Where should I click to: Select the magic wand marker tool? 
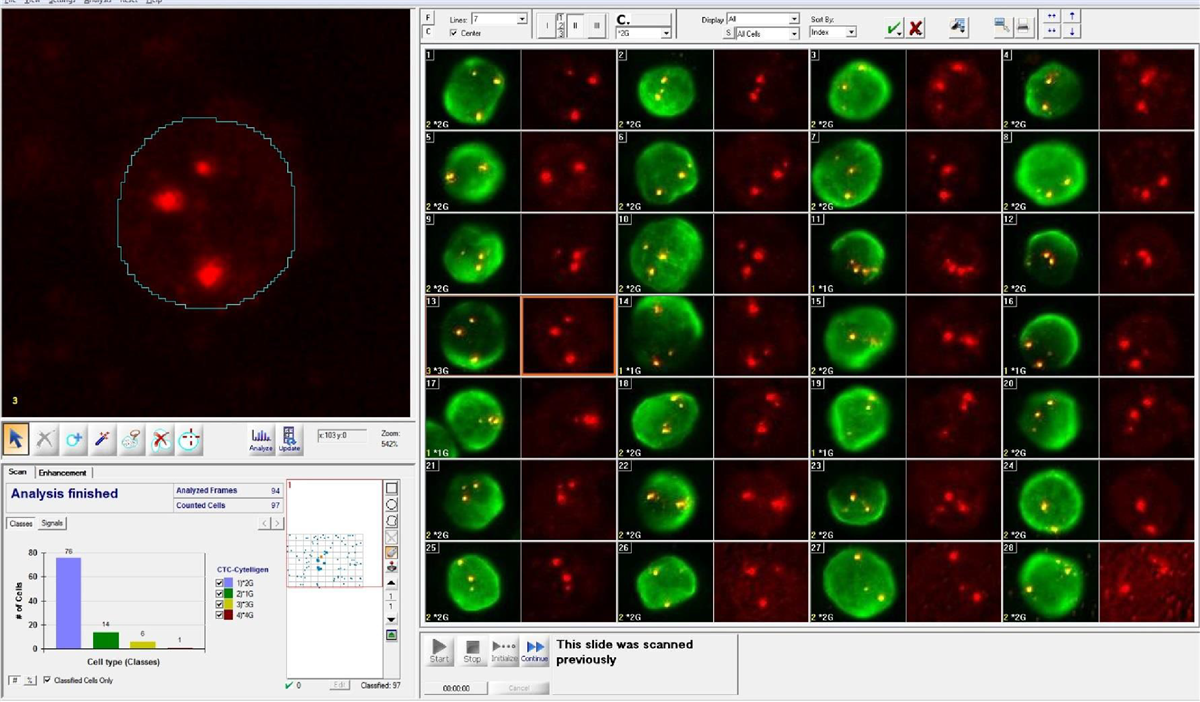click(103, 438)
